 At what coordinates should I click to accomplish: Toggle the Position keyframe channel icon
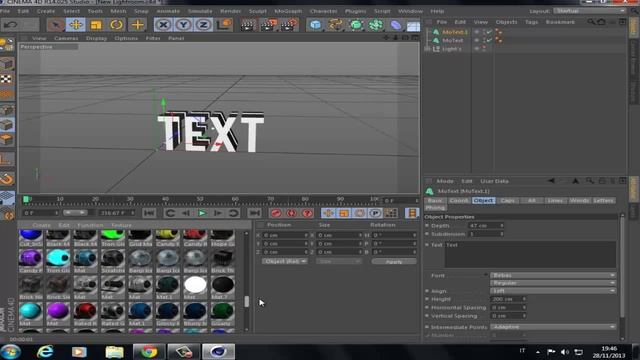[328, 213]
